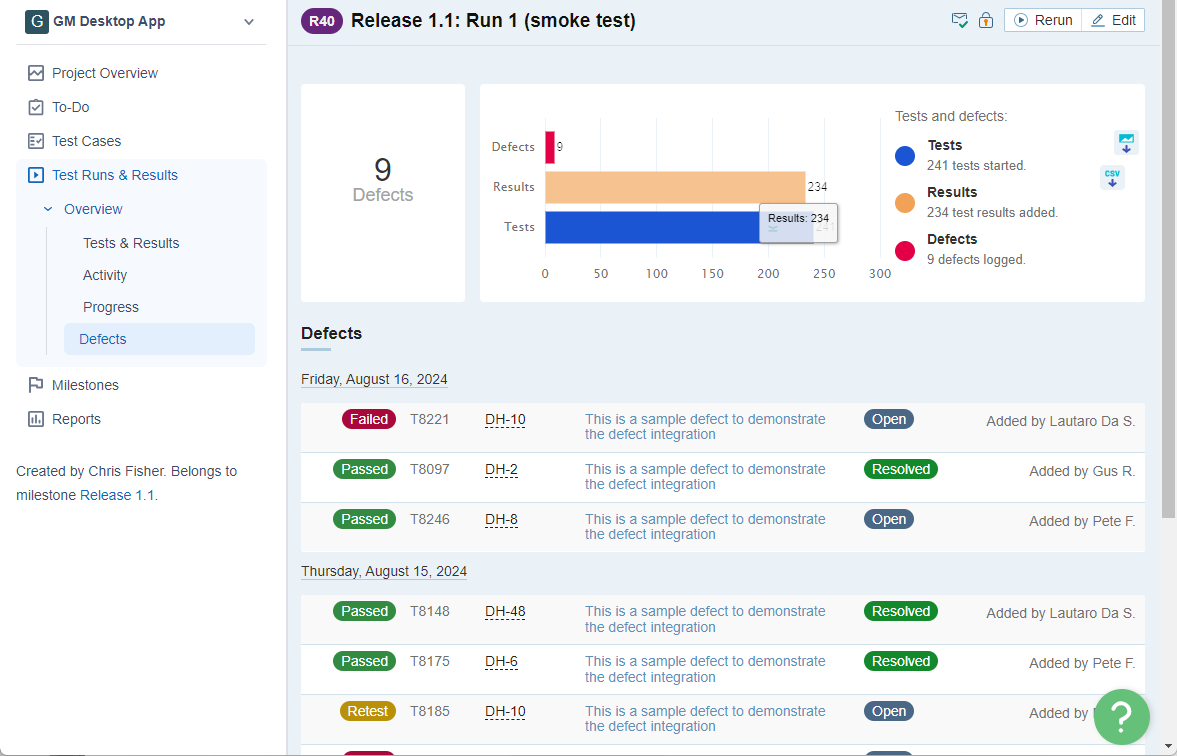Viewport: 1177px width, 756px height.
Task: Click the email subscription icon in header
Action: (959, 20)
